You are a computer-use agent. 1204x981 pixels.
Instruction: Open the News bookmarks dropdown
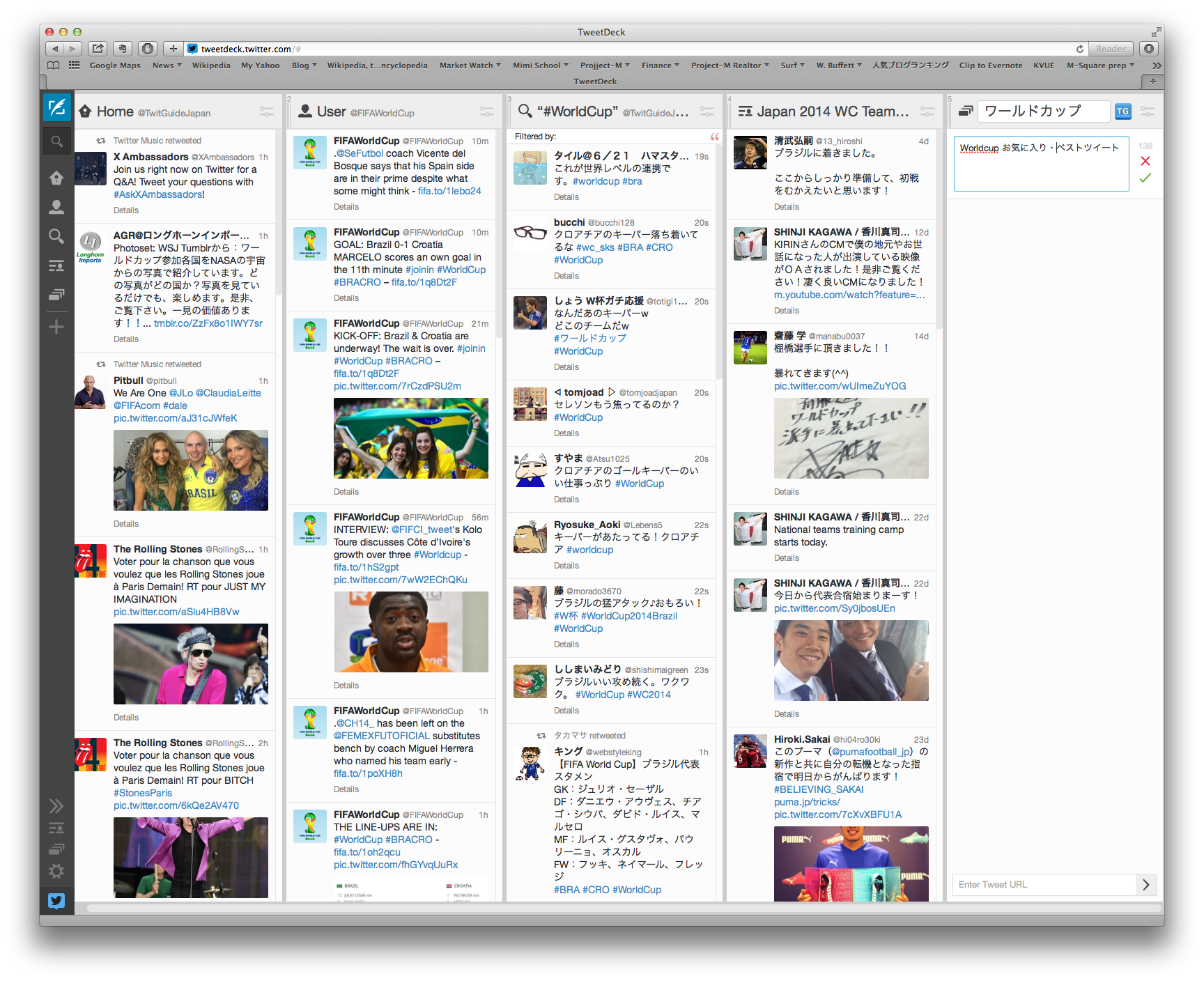click(167, 65)
